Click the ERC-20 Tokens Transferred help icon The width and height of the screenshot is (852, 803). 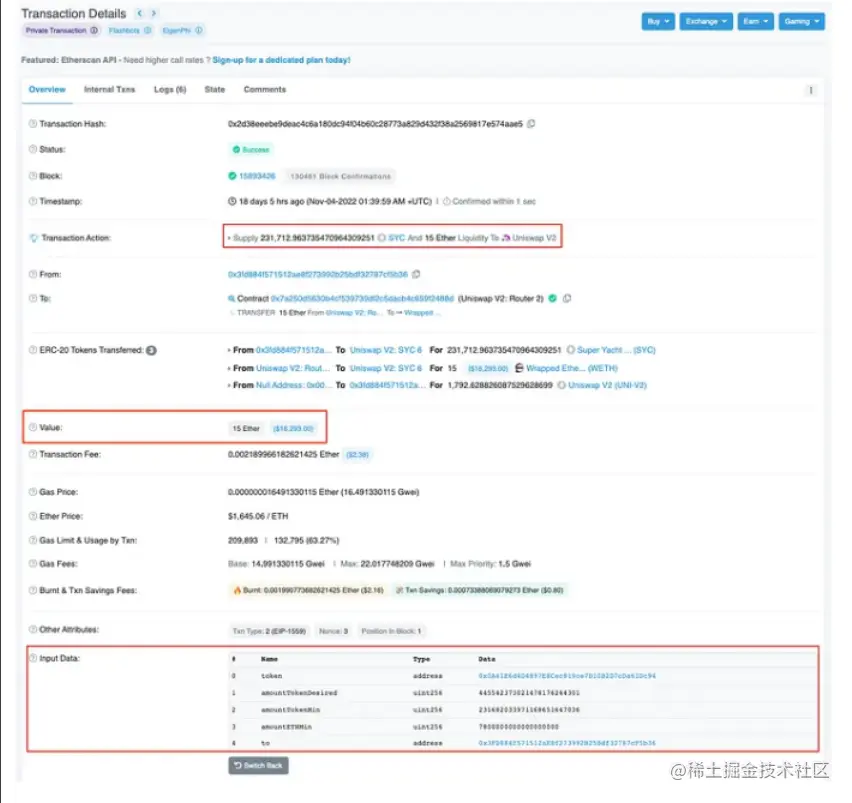click(33, 350)
